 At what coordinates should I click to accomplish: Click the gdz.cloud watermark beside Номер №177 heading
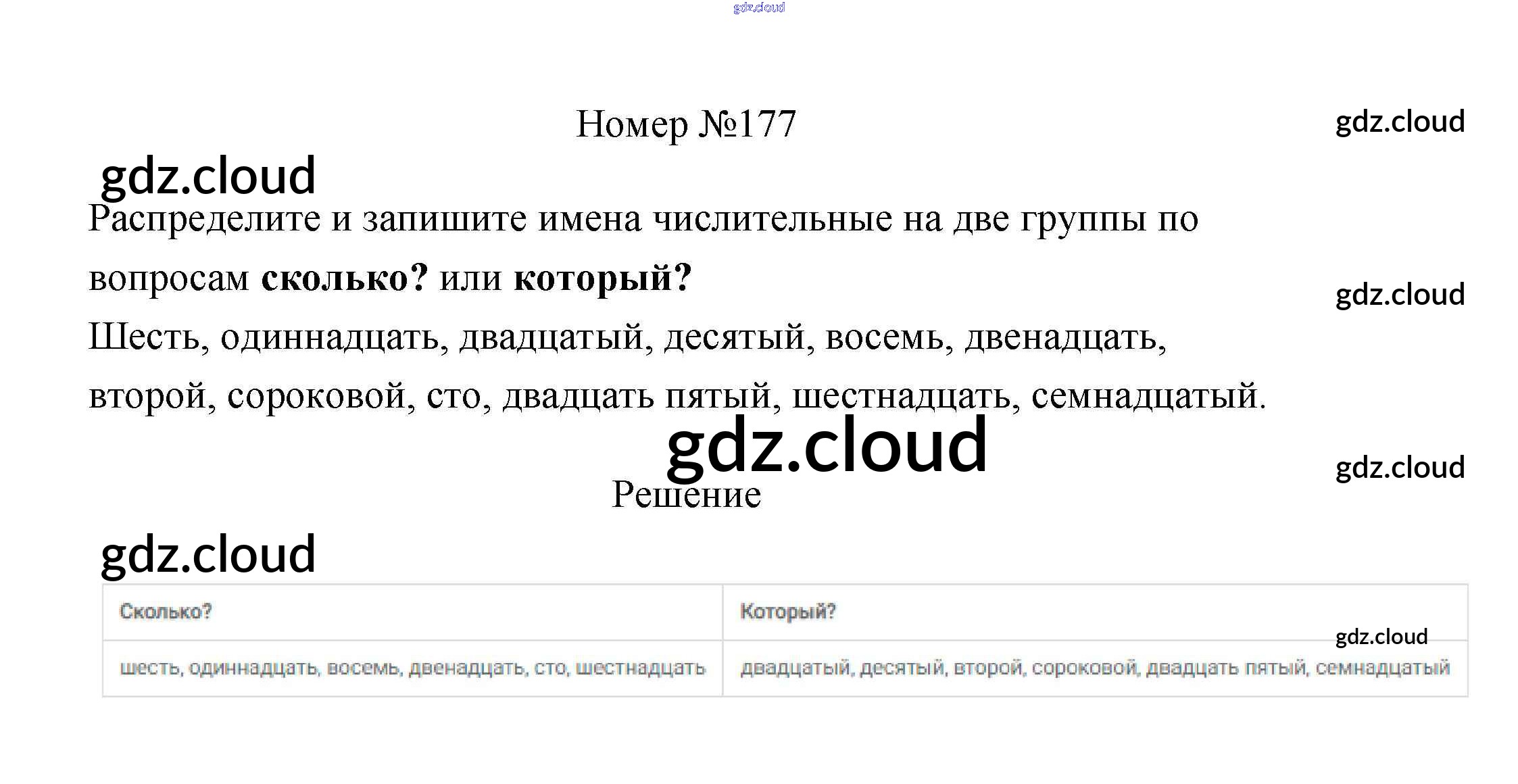pyautogui.click(x=1400, y=122)
